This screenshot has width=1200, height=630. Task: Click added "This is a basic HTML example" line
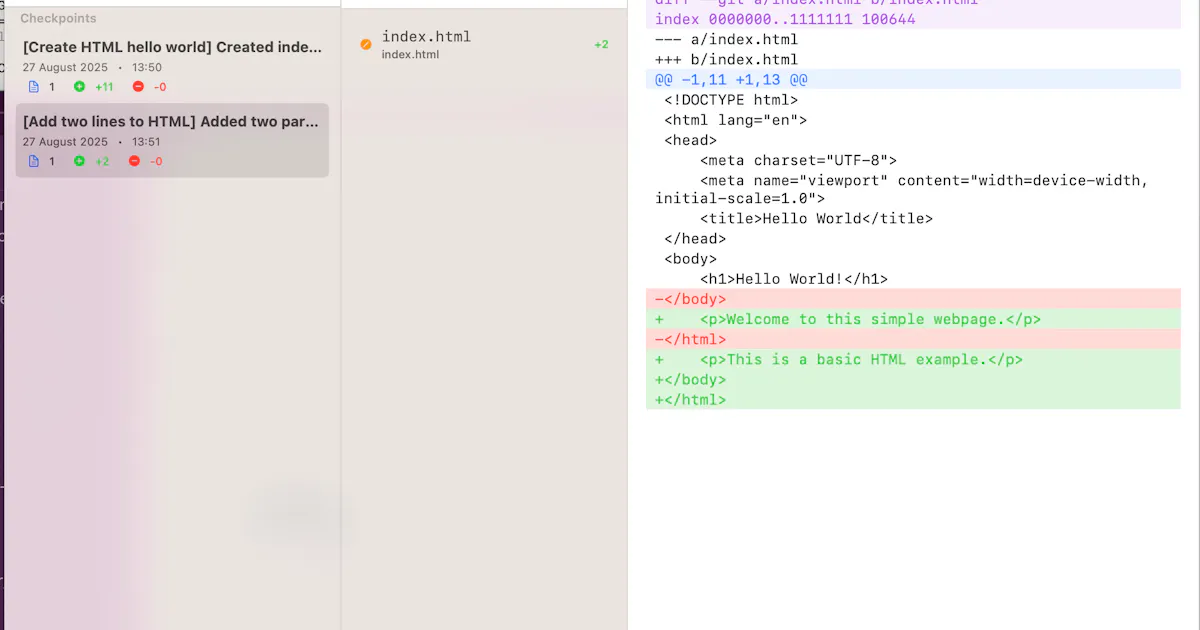pos(913,359)
